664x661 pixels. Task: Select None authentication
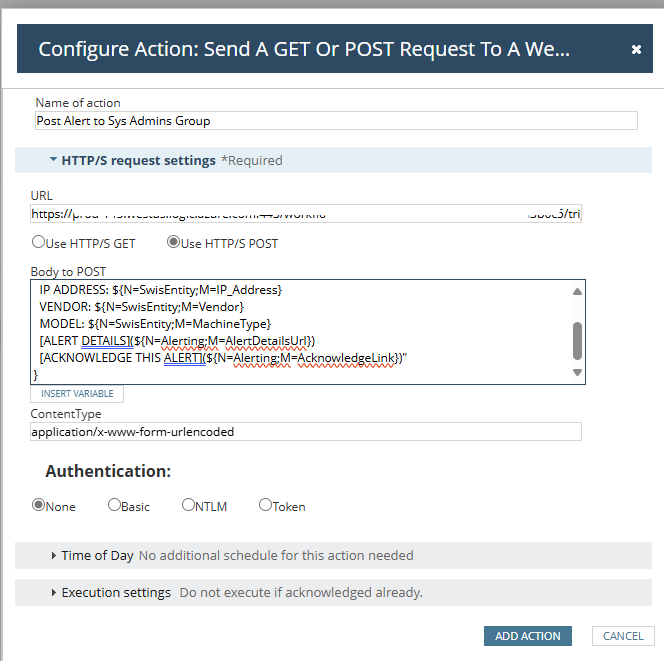pyautogui.click(x=39, y=505)
